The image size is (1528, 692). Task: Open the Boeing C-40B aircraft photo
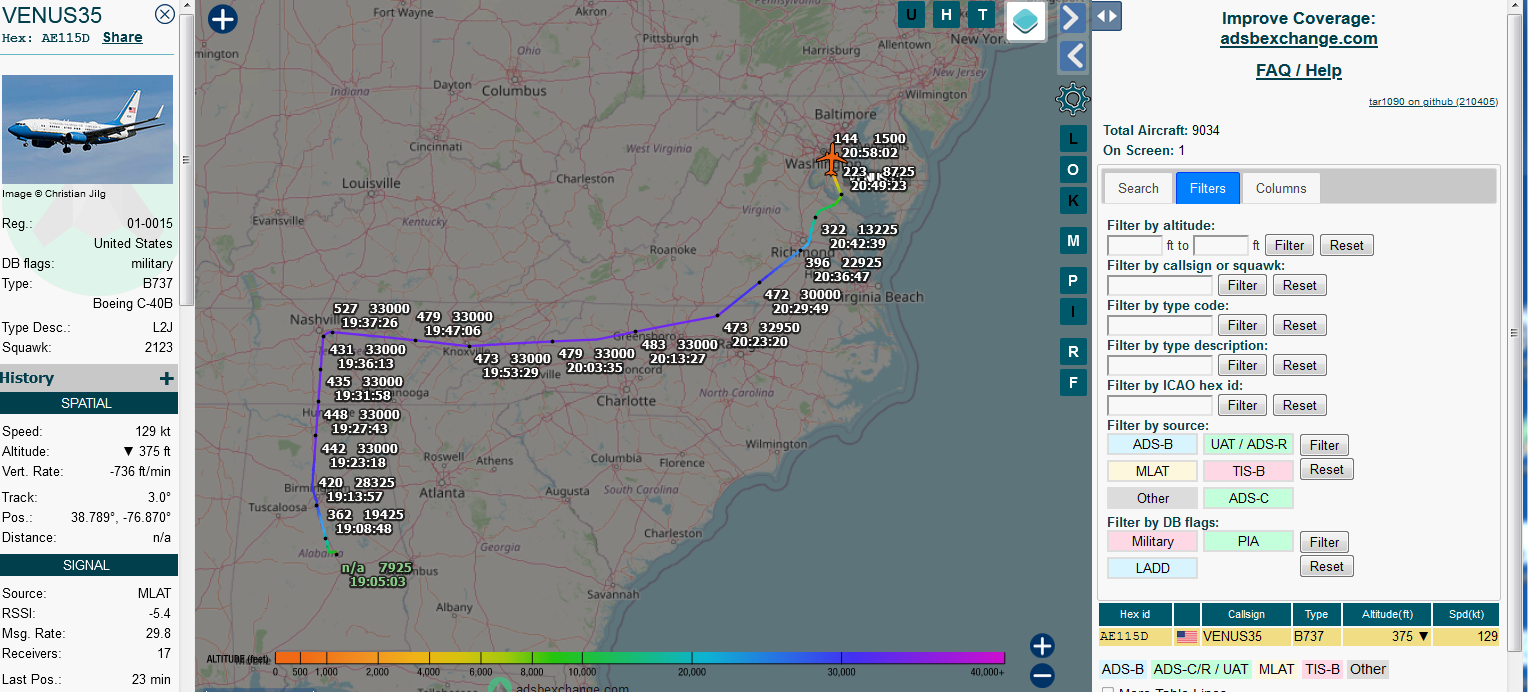coord(88,129)
